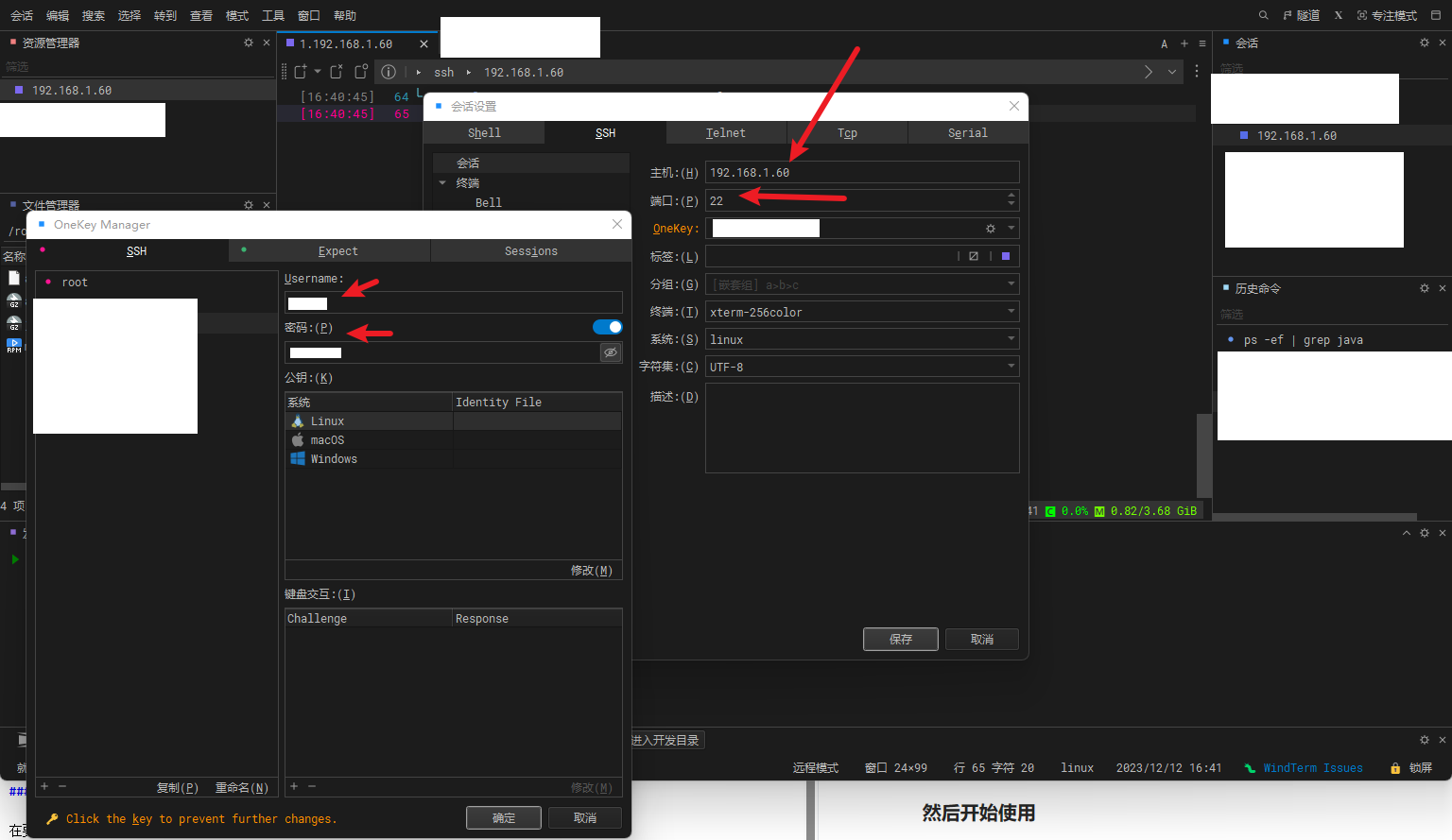This screenshot has height=840, width=1452.
Task: Click the OneKey gear settings icon
Action: (991, 229)
